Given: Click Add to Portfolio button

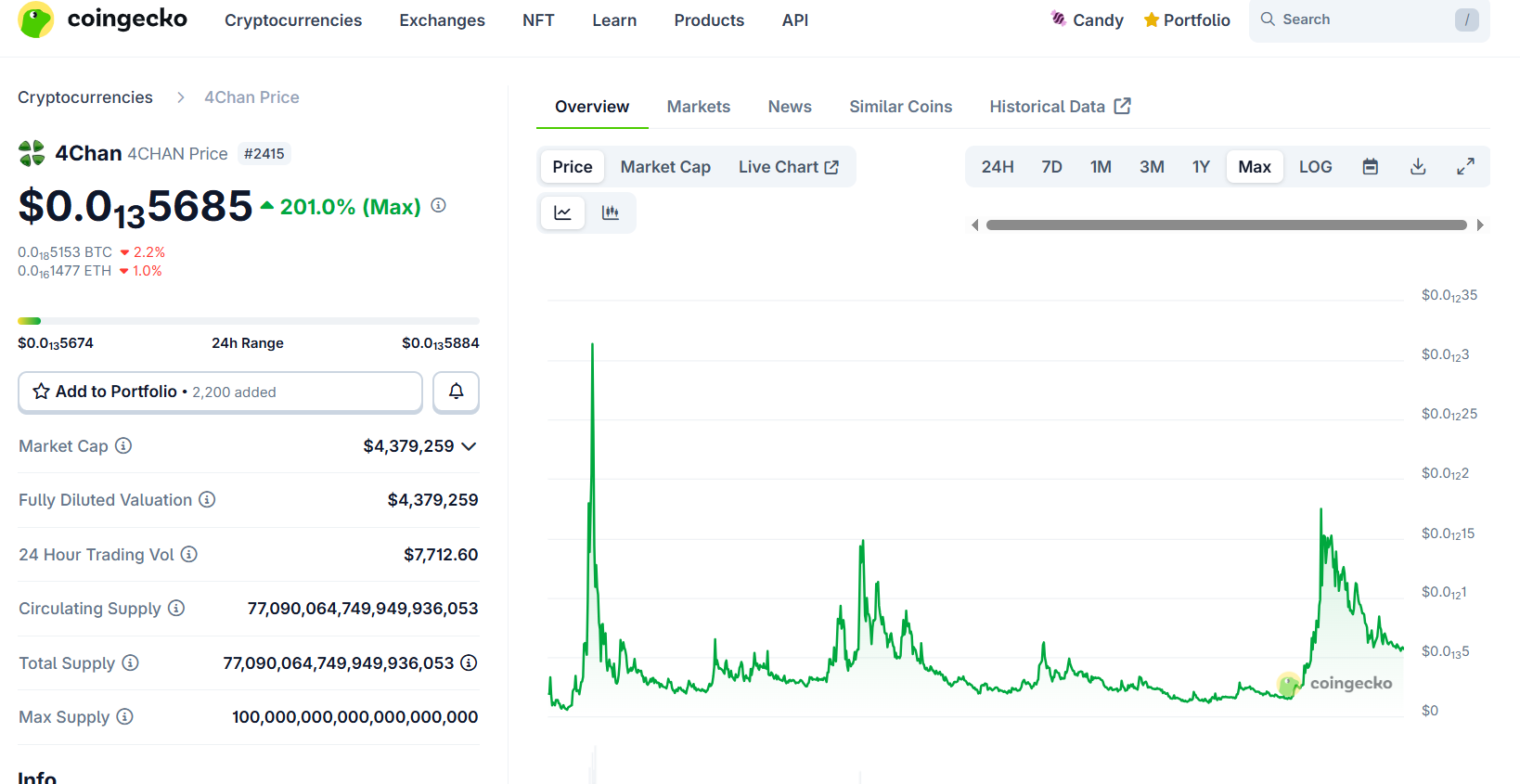Looking at the screenshot, I should tap(220, 392).
